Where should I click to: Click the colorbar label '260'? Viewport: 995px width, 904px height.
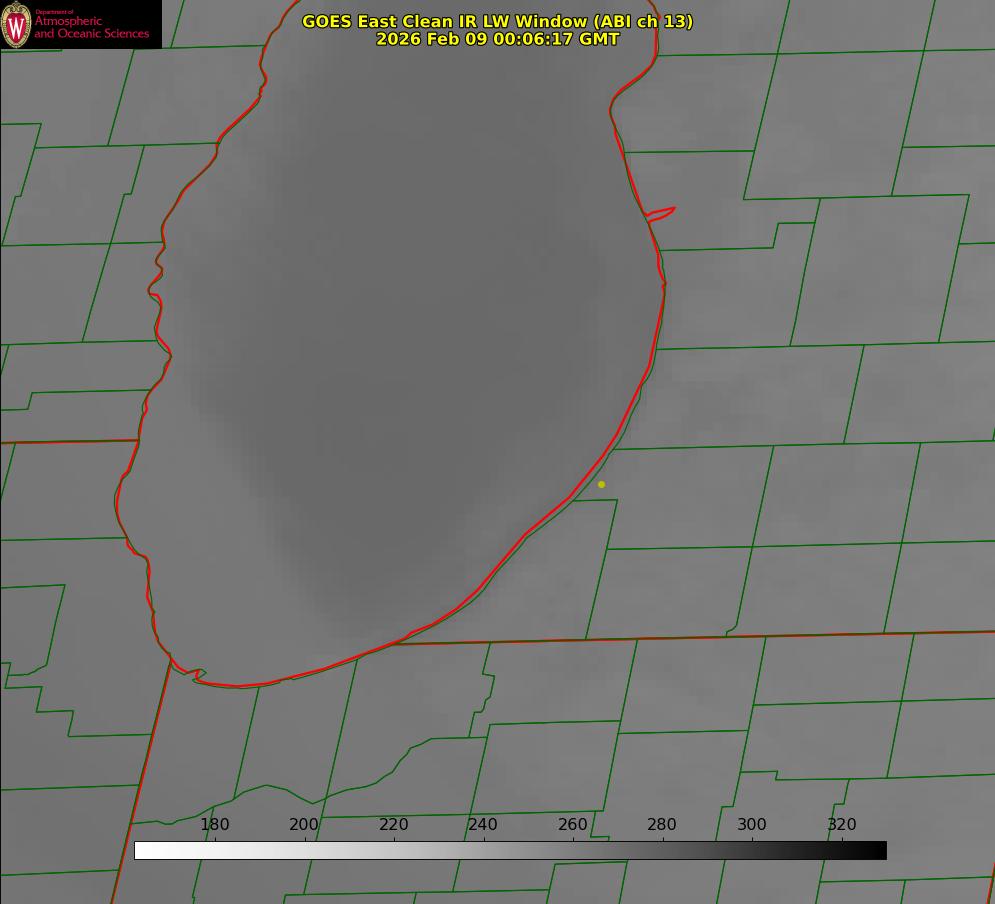(572, 825)
